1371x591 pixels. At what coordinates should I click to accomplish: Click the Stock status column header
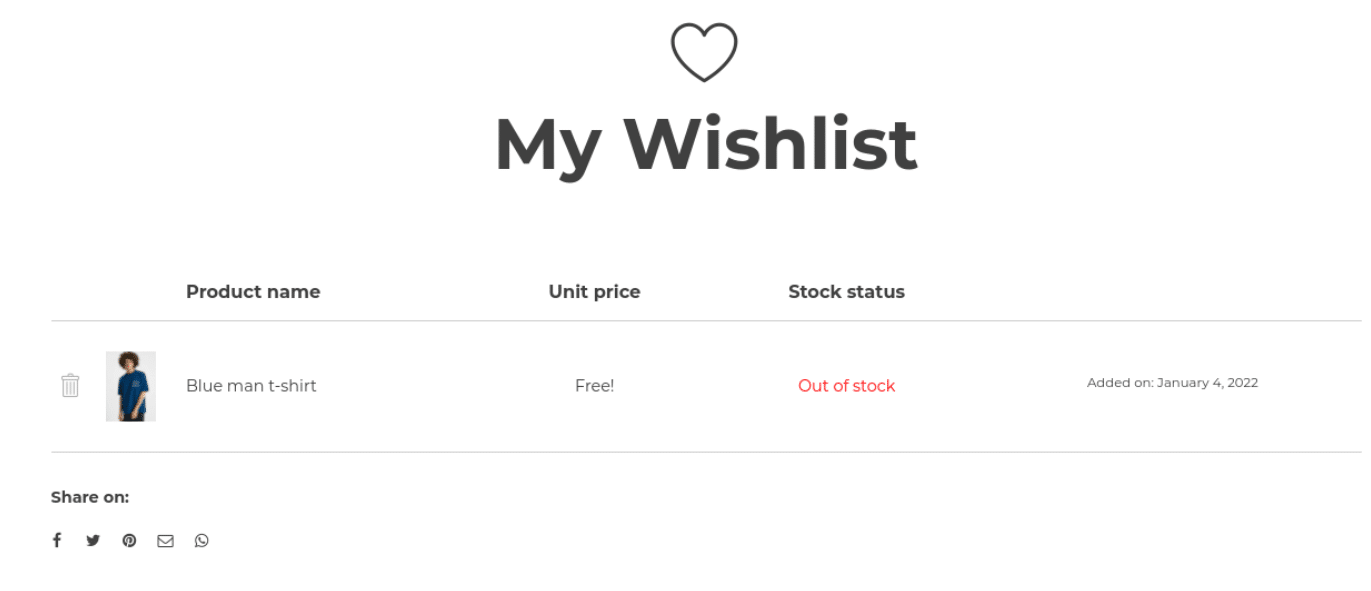(846, 291)
